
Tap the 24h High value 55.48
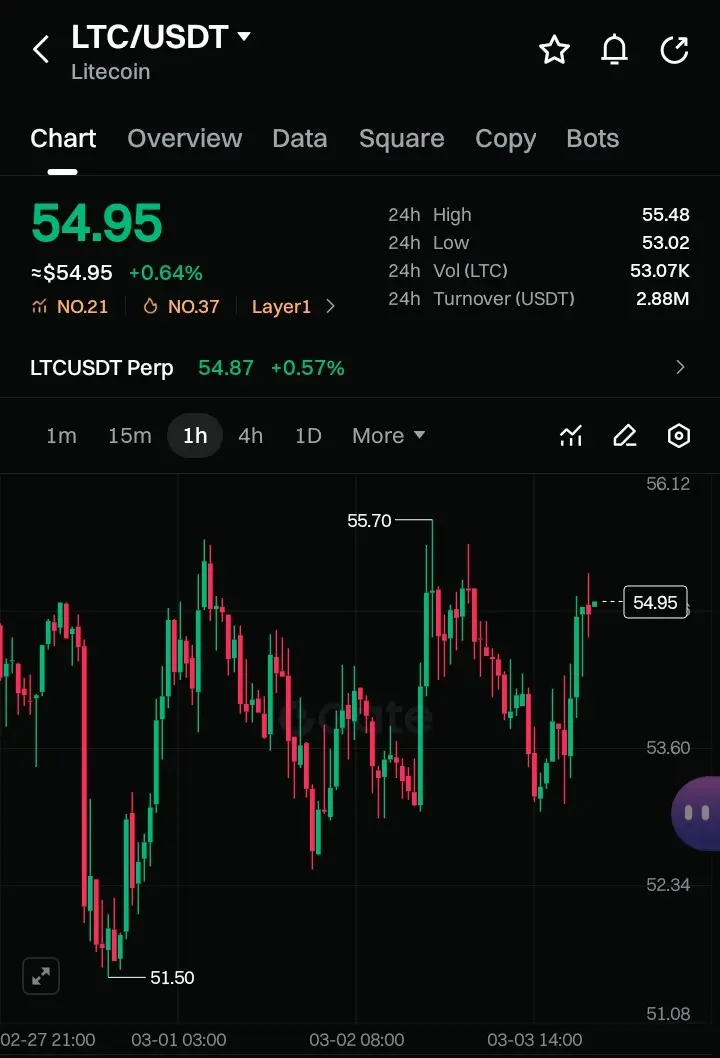click(x=665, y=215)
